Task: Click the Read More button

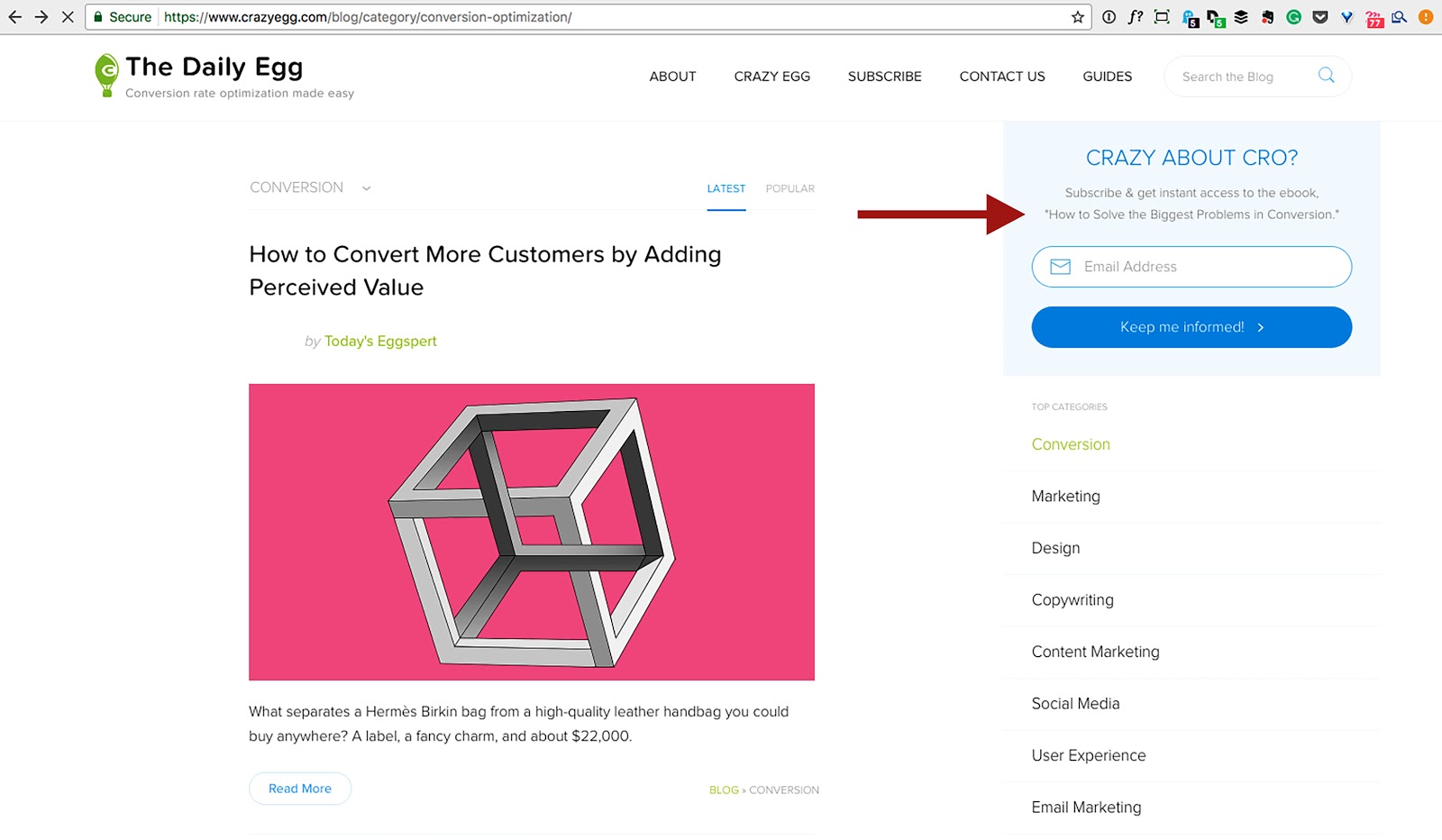Action: click(300, 789)
